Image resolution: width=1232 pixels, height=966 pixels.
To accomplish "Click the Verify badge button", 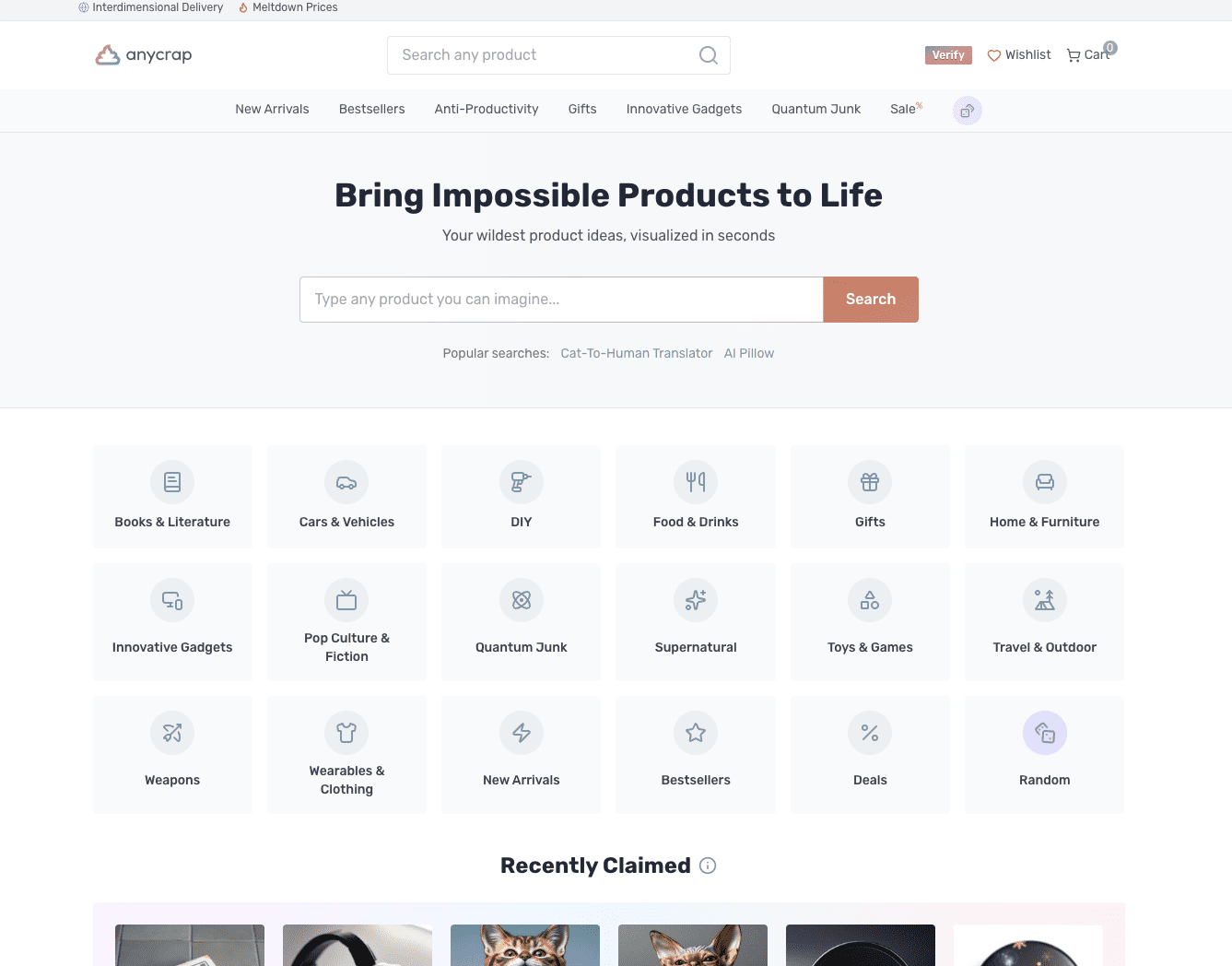I will [948, 55].
